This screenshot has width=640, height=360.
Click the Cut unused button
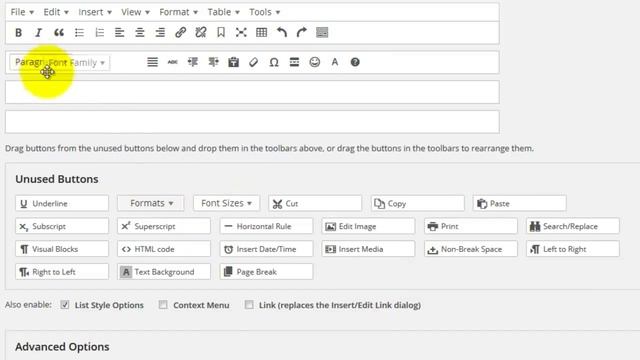pyautogui.click(x=315, y=203)
